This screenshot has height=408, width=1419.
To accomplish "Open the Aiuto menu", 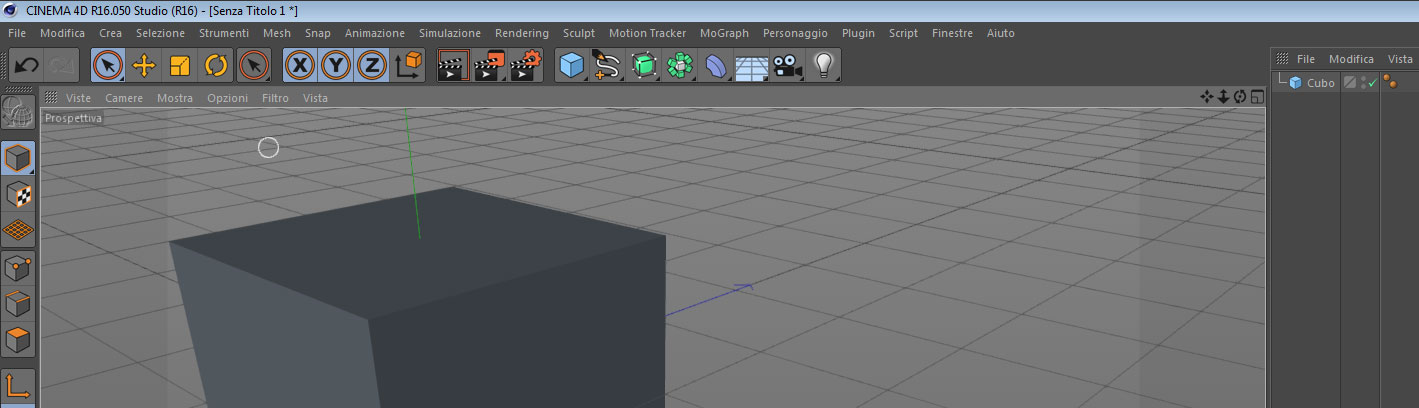I will 1000,33.
